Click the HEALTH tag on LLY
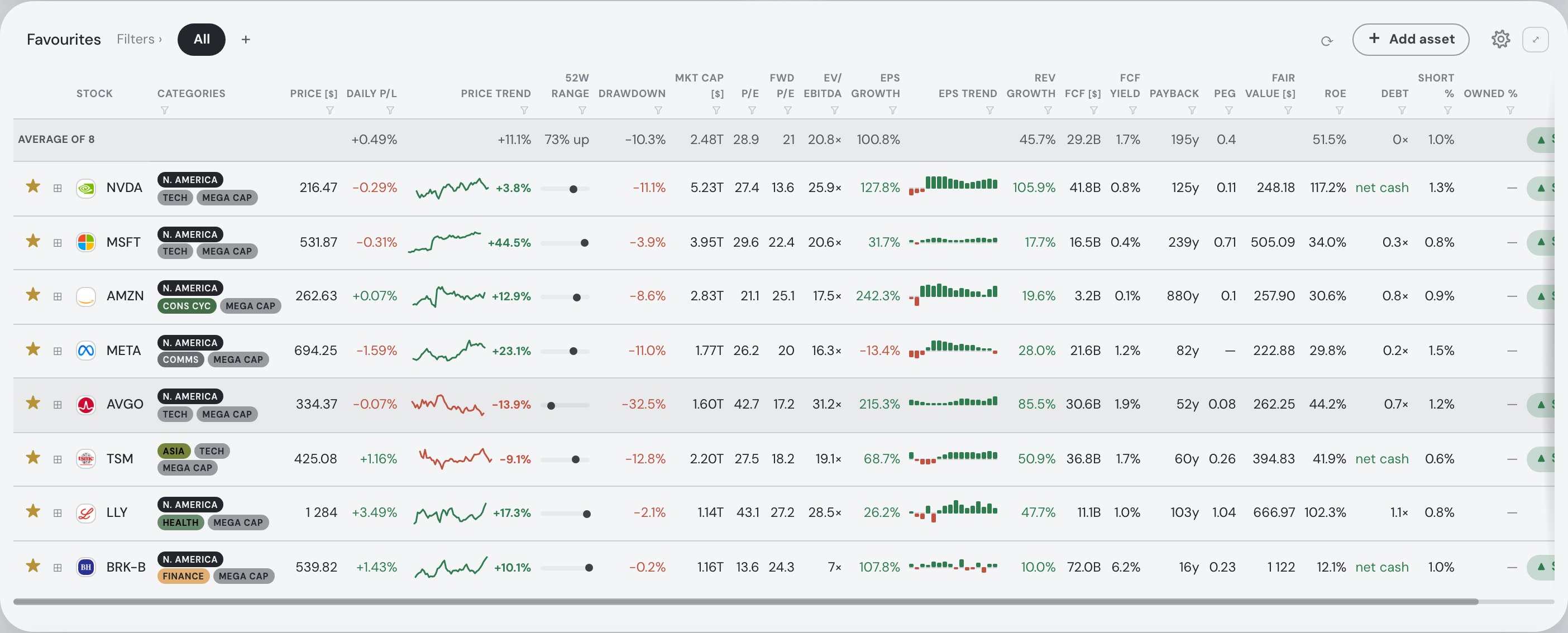 pyautogui.click(x=180, y=523)
